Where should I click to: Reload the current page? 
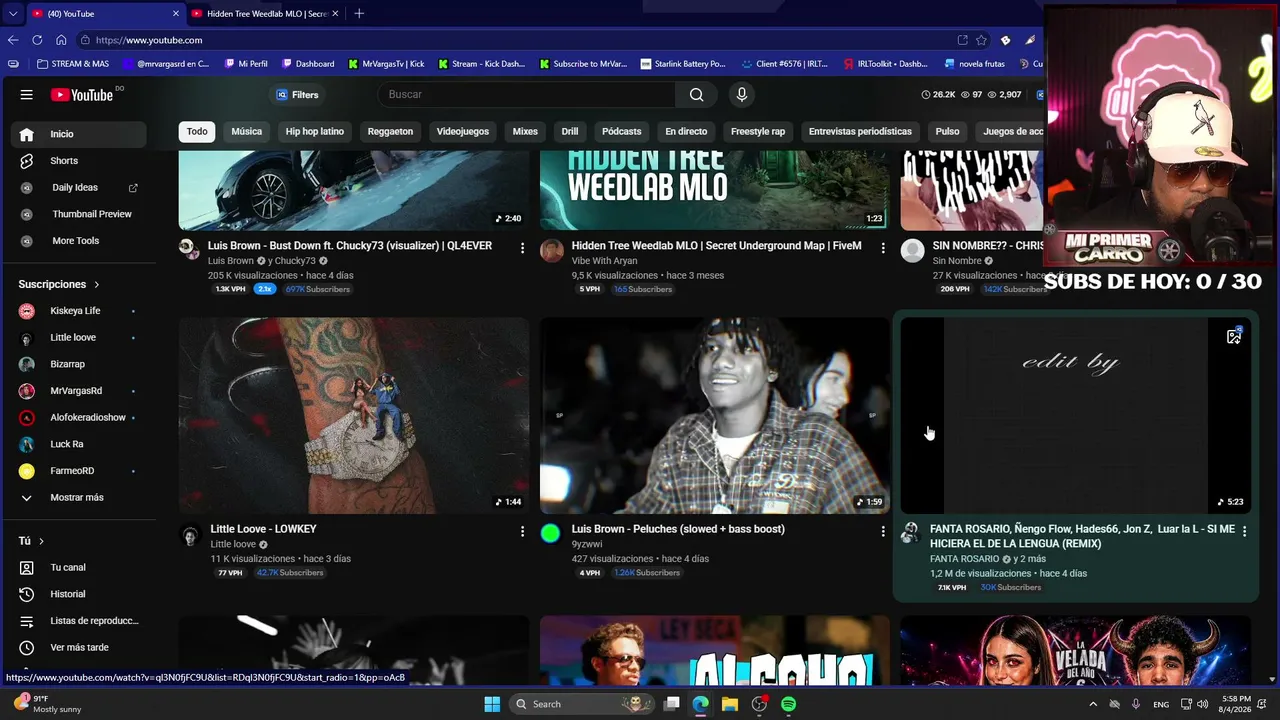37,40
